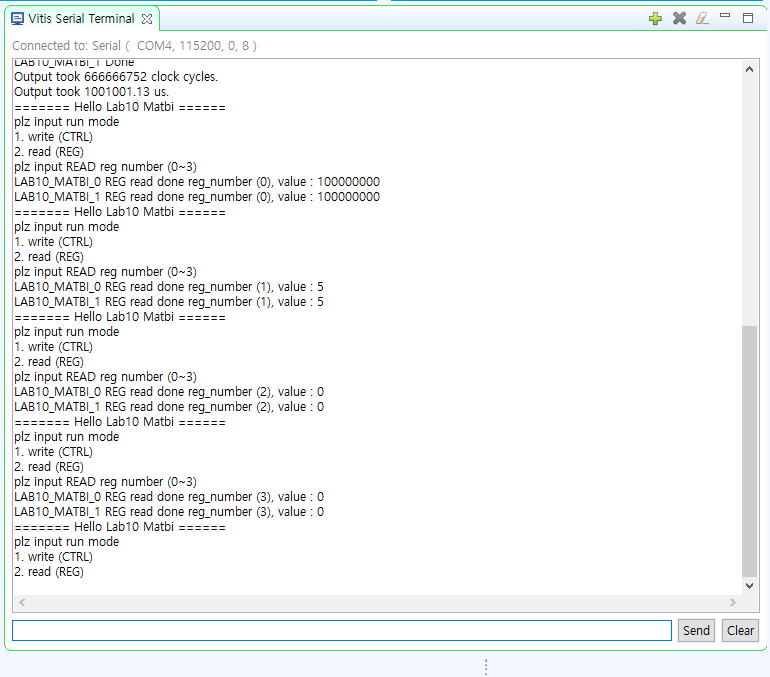The height and width of the screenshot is (677, 770).
Task: Click the Vitis Serial Terminal monitor icon
Action: click(17, 19)
